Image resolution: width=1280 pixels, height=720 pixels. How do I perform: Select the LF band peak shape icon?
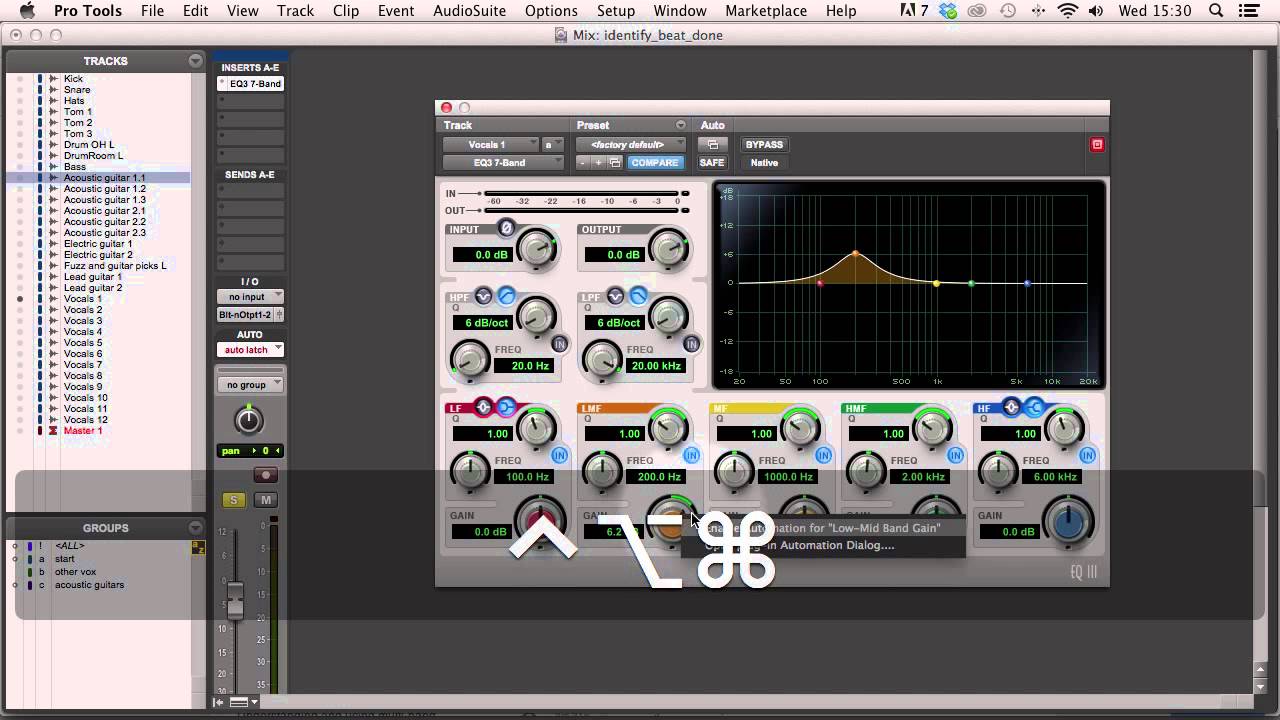point(484,407)
